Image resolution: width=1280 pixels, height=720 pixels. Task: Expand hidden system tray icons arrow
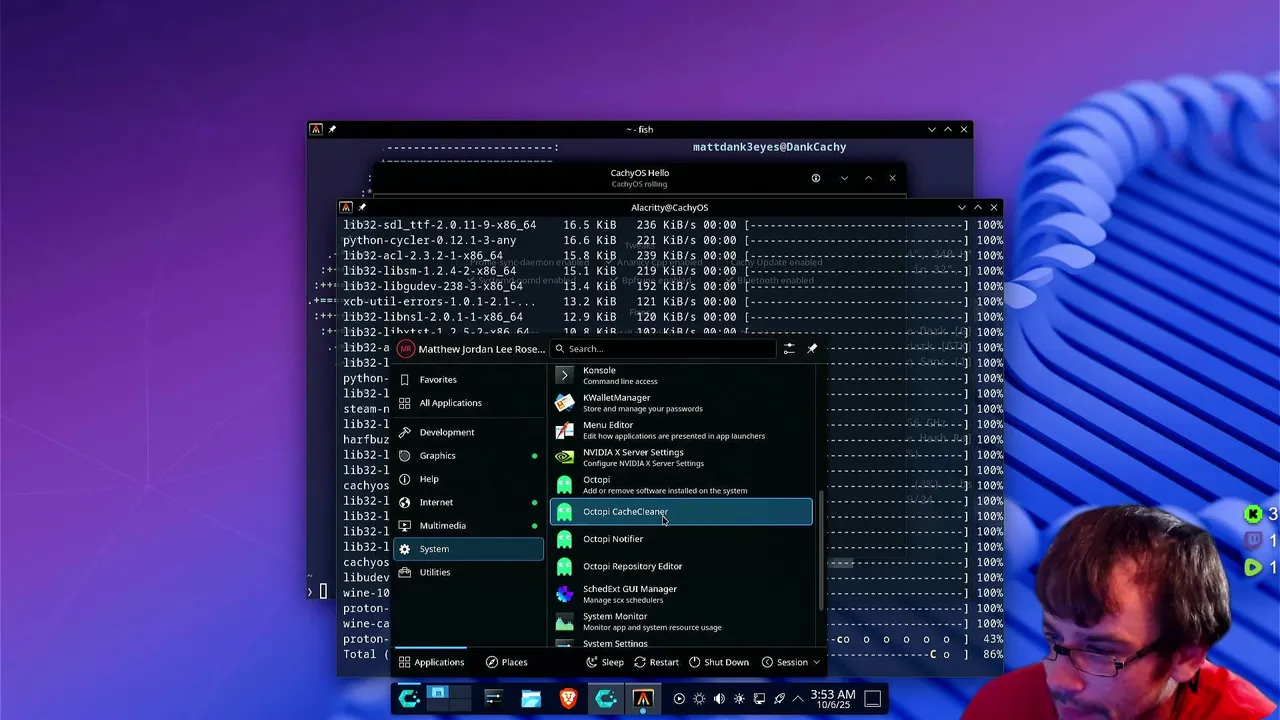tap(798, 699)
